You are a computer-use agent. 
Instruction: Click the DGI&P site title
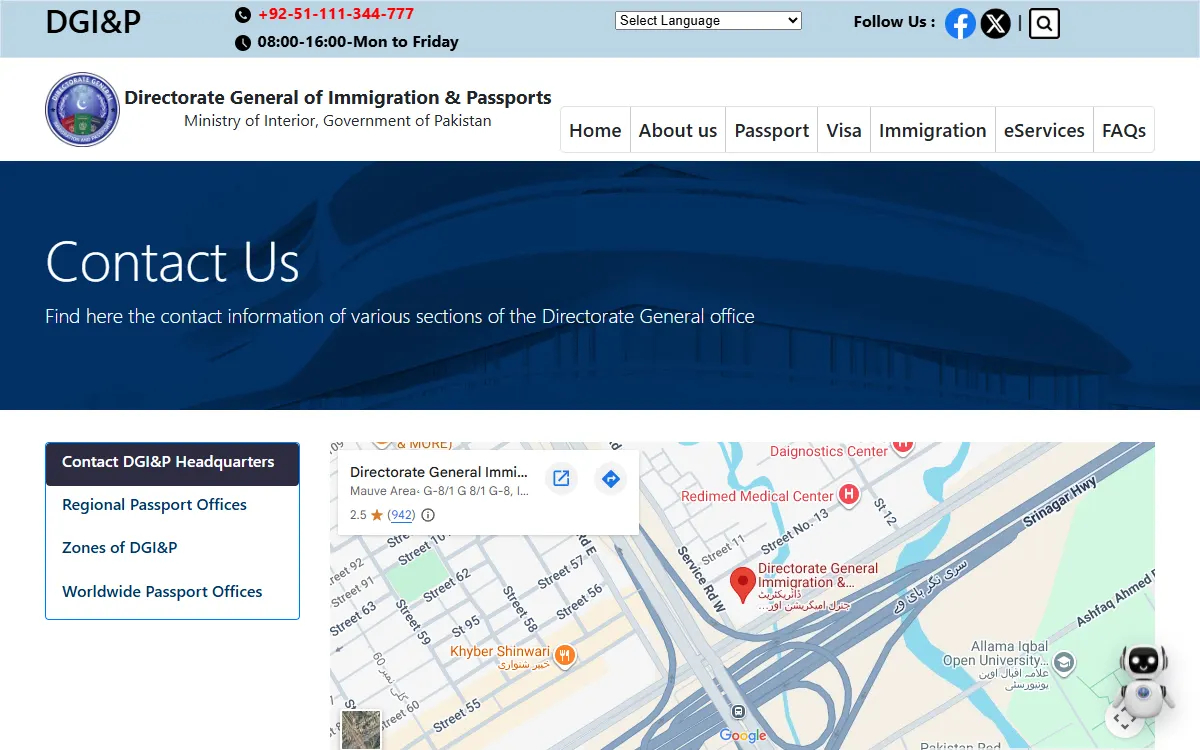pos(93,21)
